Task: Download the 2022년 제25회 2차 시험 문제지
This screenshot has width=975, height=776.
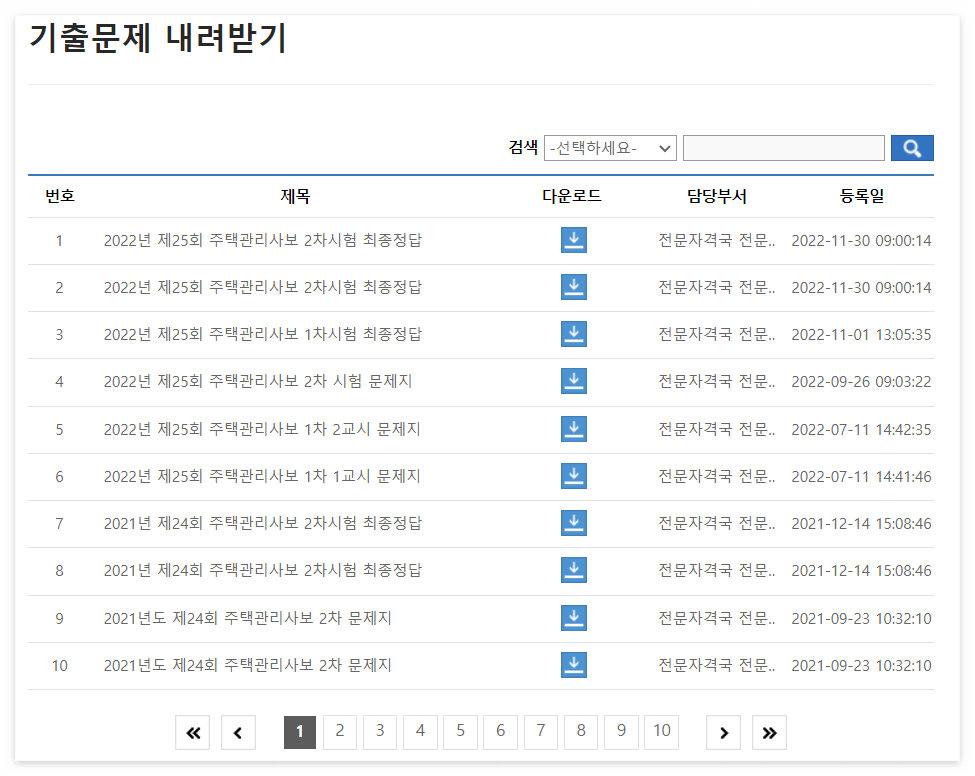Action: (573, 381)
